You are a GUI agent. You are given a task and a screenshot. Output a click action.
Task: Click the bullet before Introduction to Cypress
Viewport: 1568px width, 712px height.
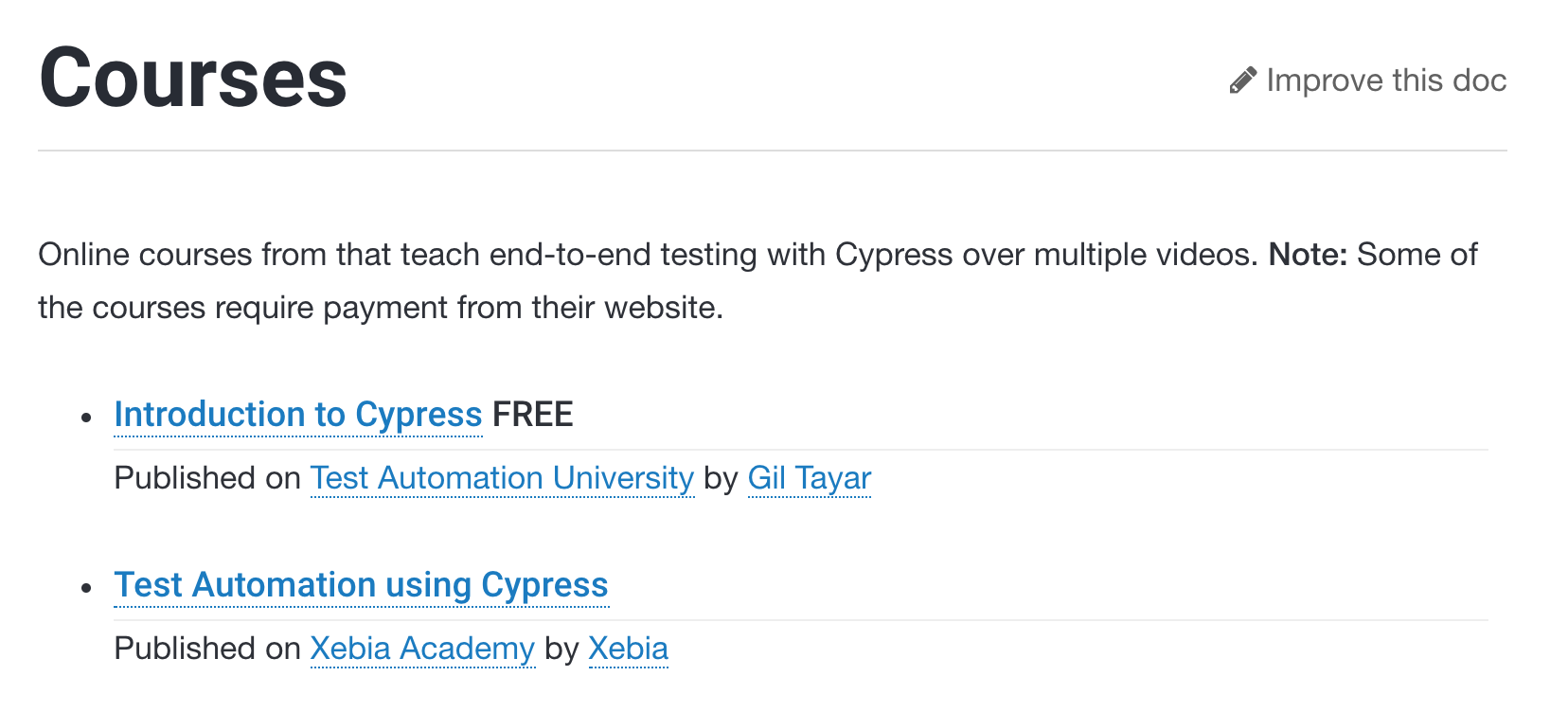(x=87, y=418)
